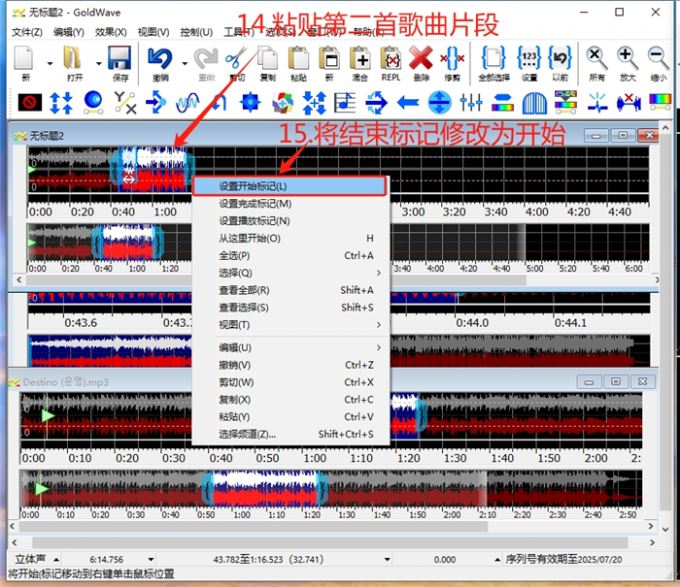Choose 查看全部(R) in context menu
This screenshot has width=680, height=587.
pos(291,290)
